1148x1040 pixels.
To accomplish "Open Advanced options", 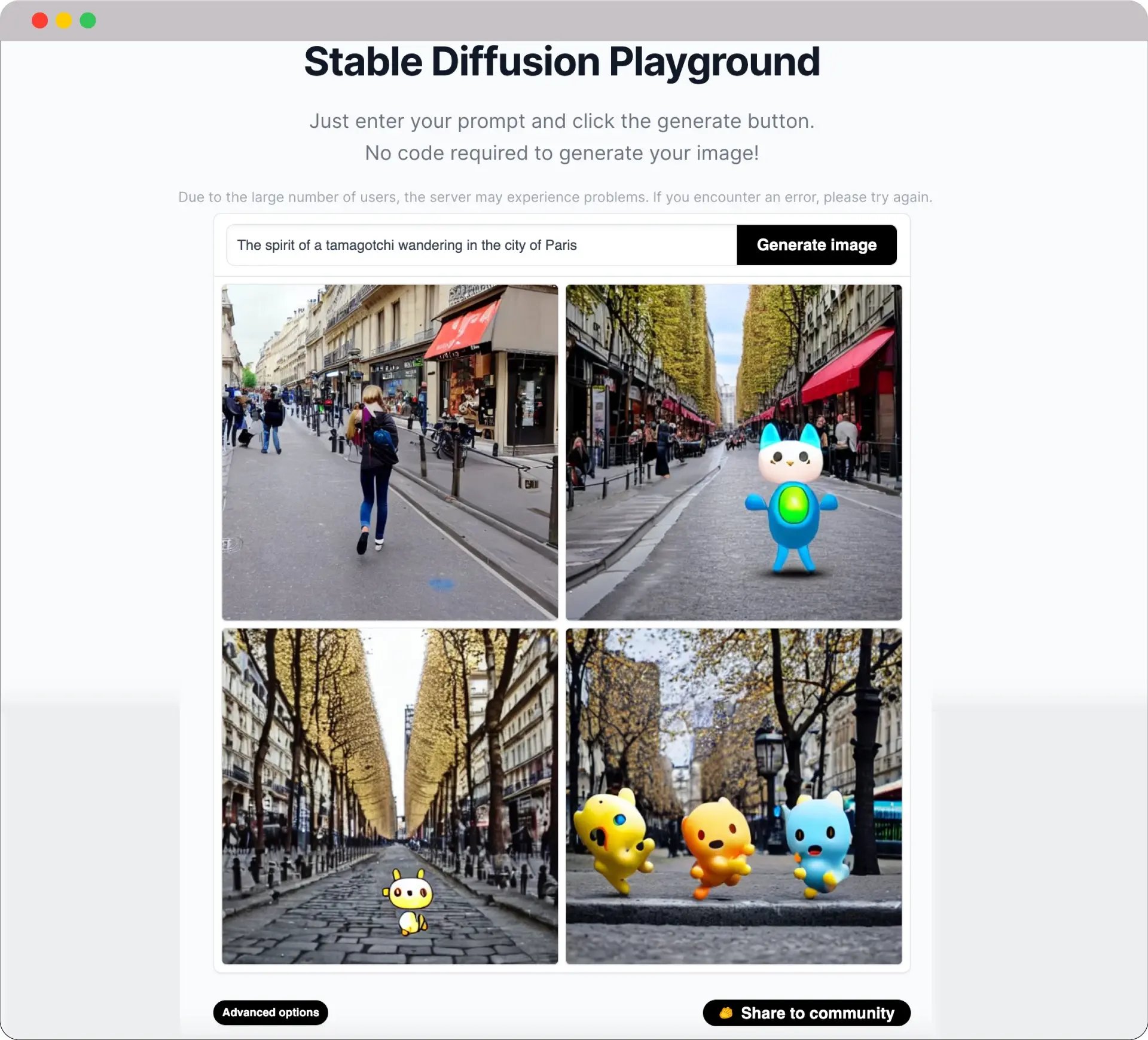I will click(270, 1013).
